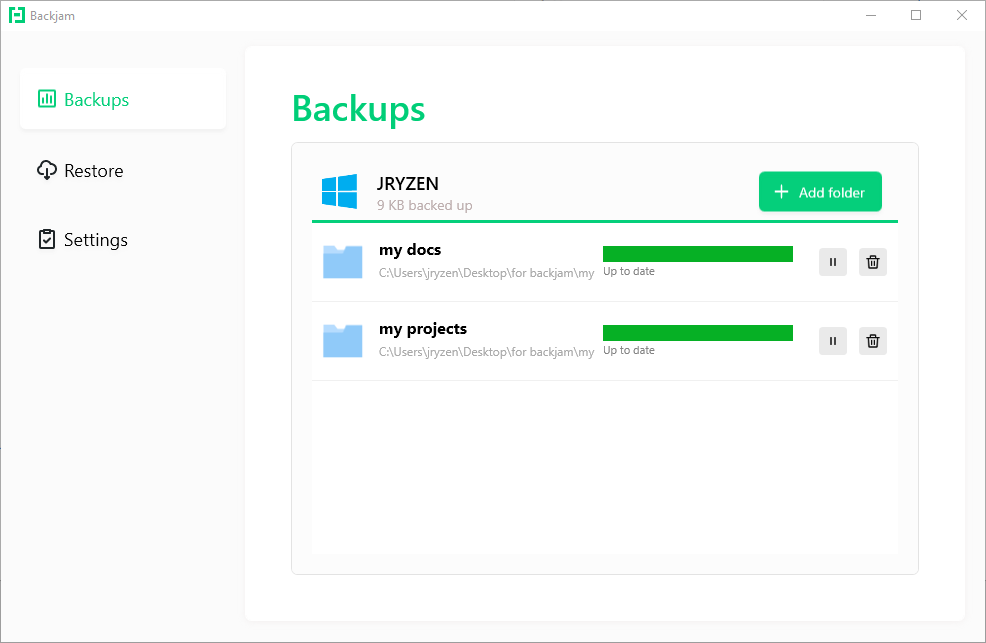Click the Settings clipboard icon

click(x=47, y=240)
